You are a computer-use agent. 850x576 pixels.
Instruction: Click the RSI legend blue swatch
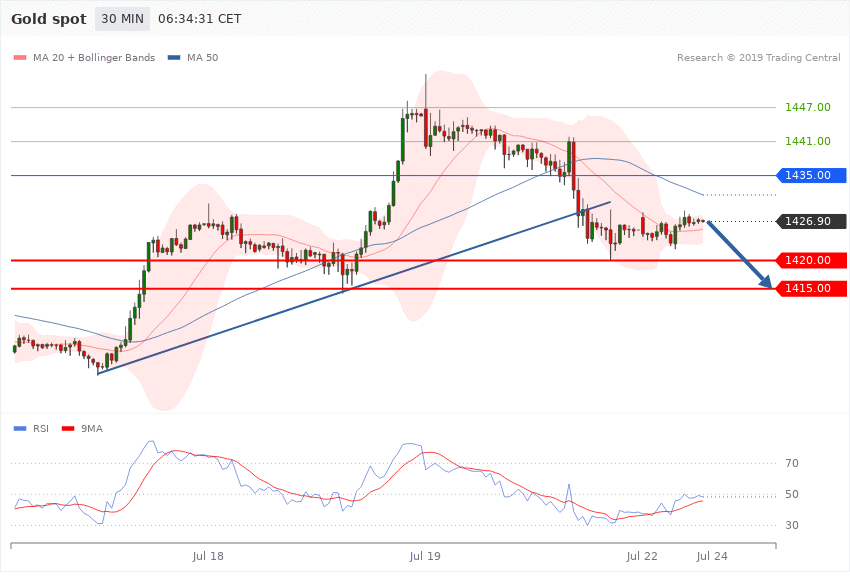pos(20,429)
